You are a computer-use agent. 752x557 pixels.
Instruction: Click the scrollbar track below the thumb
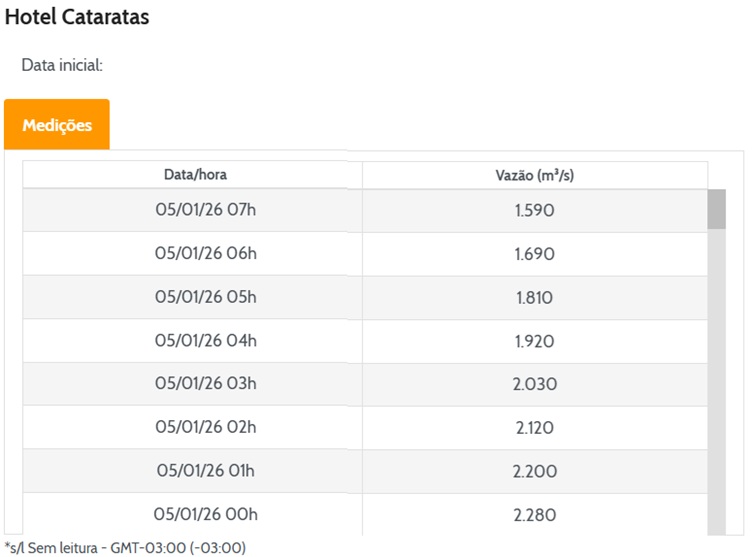[716, 380]
